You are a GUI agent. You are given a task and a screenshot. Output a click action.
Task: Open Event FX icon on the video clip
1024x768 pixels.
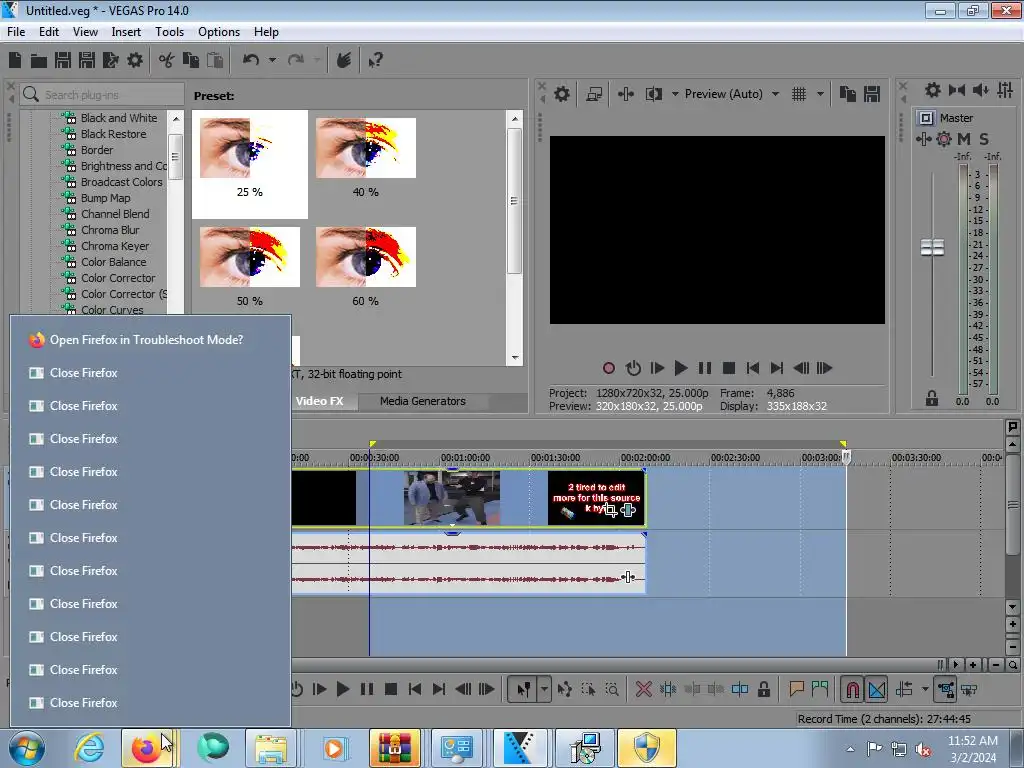tap(628, 510)
